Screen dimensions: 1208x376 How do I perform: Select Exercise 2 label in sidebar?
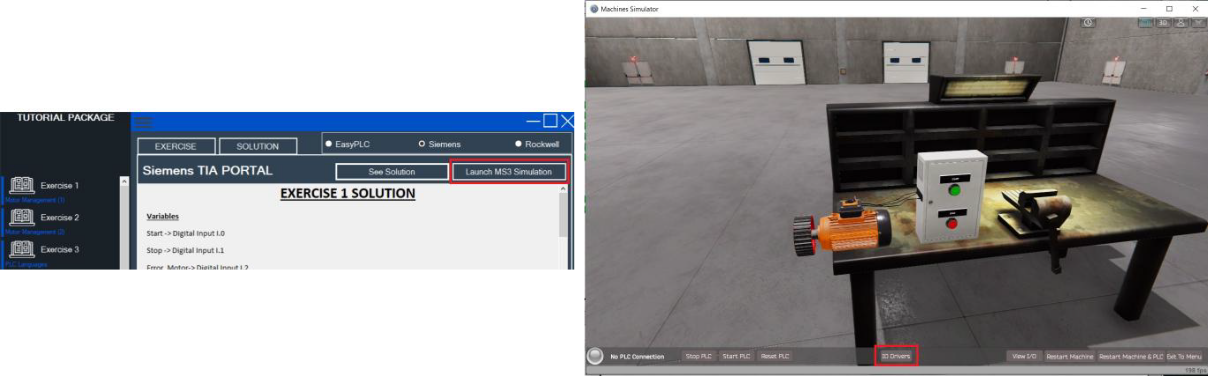[x=60, y=217]
